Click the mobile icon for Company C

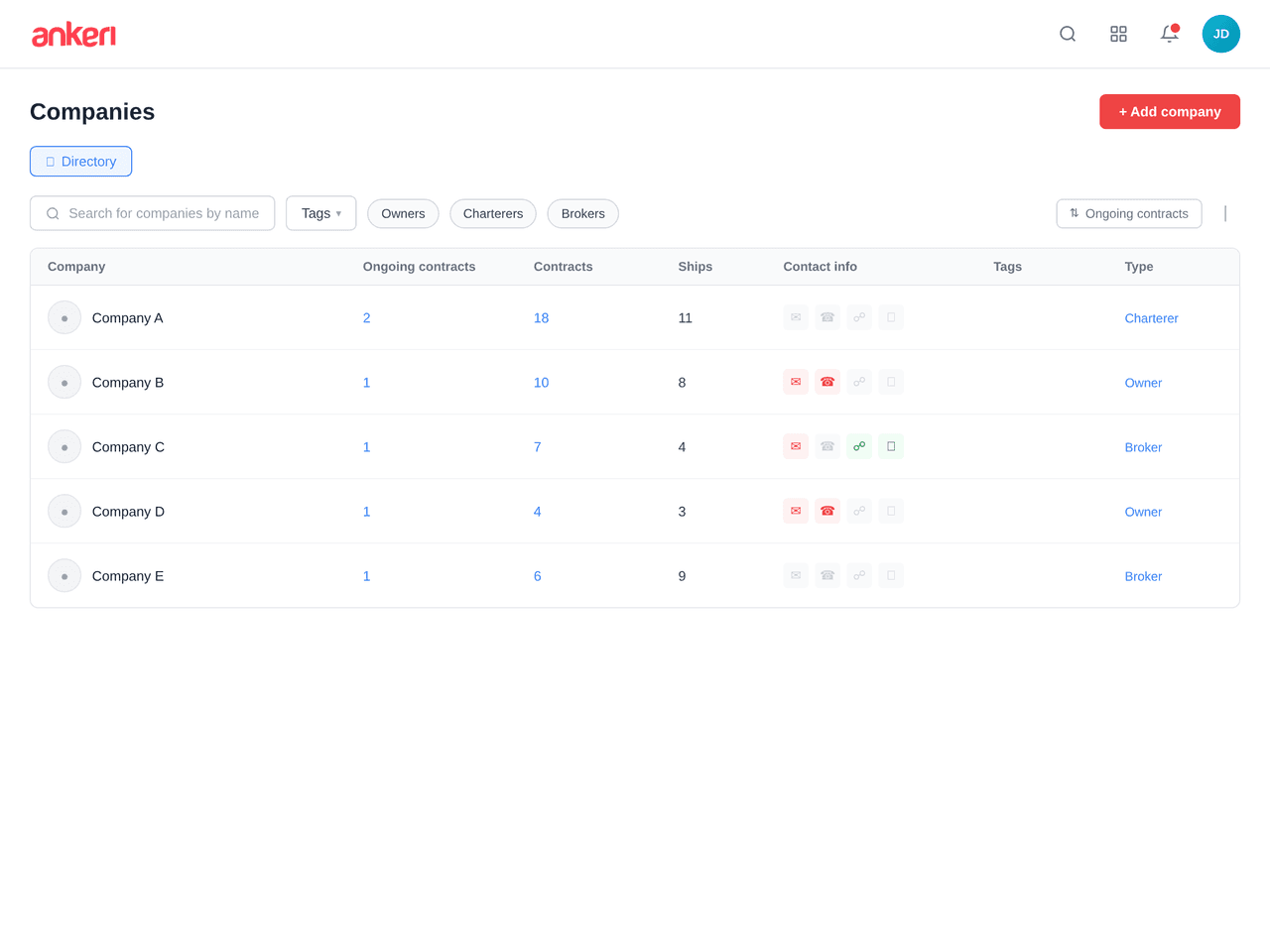890,446
